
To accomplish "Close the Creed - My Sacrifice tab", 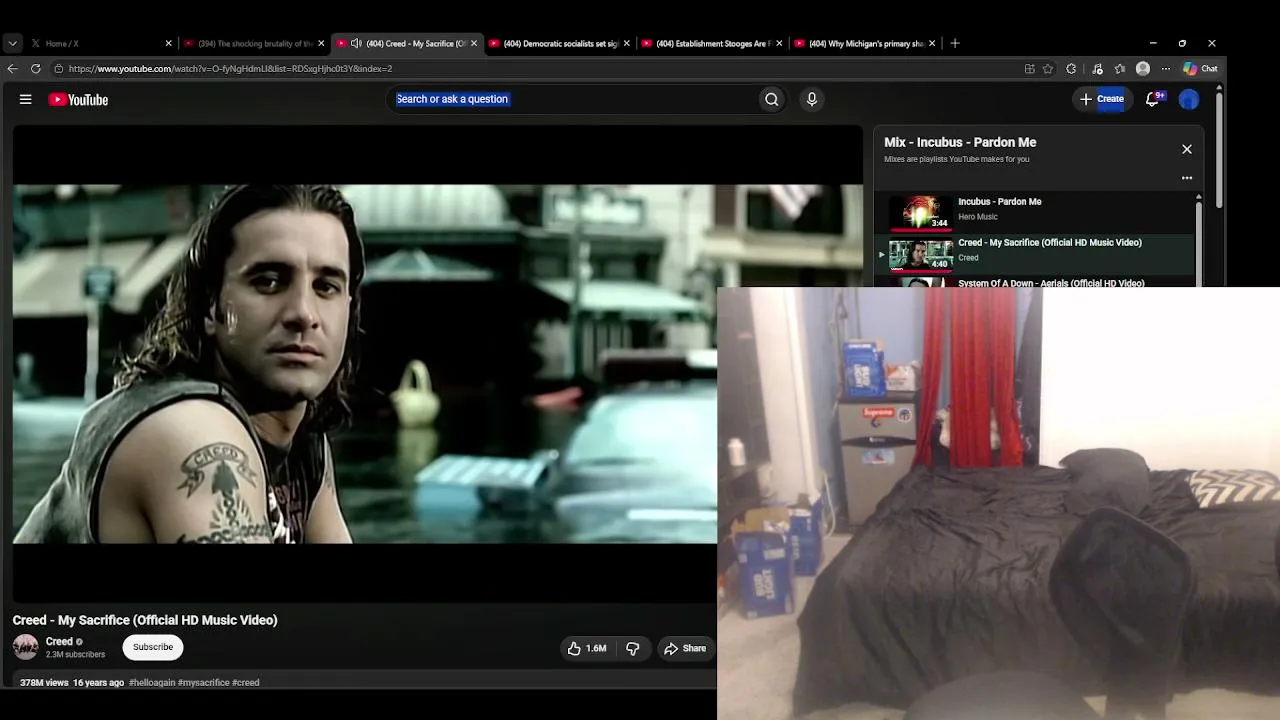I will coord(474,43).
